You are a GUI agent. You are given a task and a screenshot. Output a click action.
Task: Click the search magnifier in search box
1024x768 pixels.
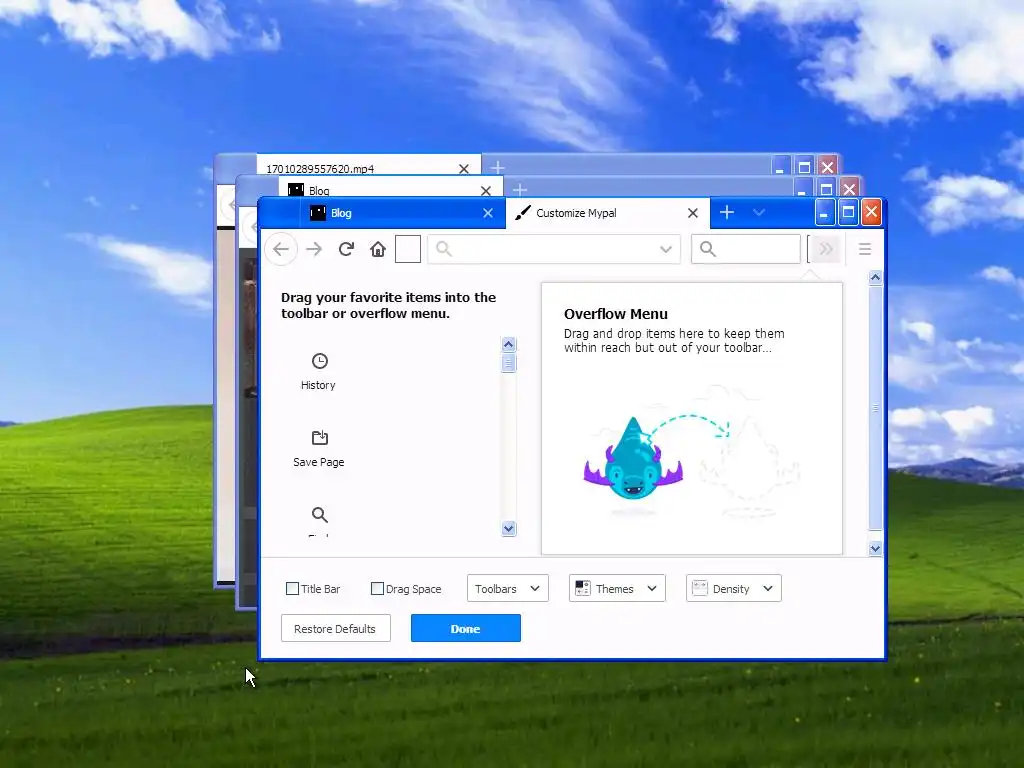708,249
